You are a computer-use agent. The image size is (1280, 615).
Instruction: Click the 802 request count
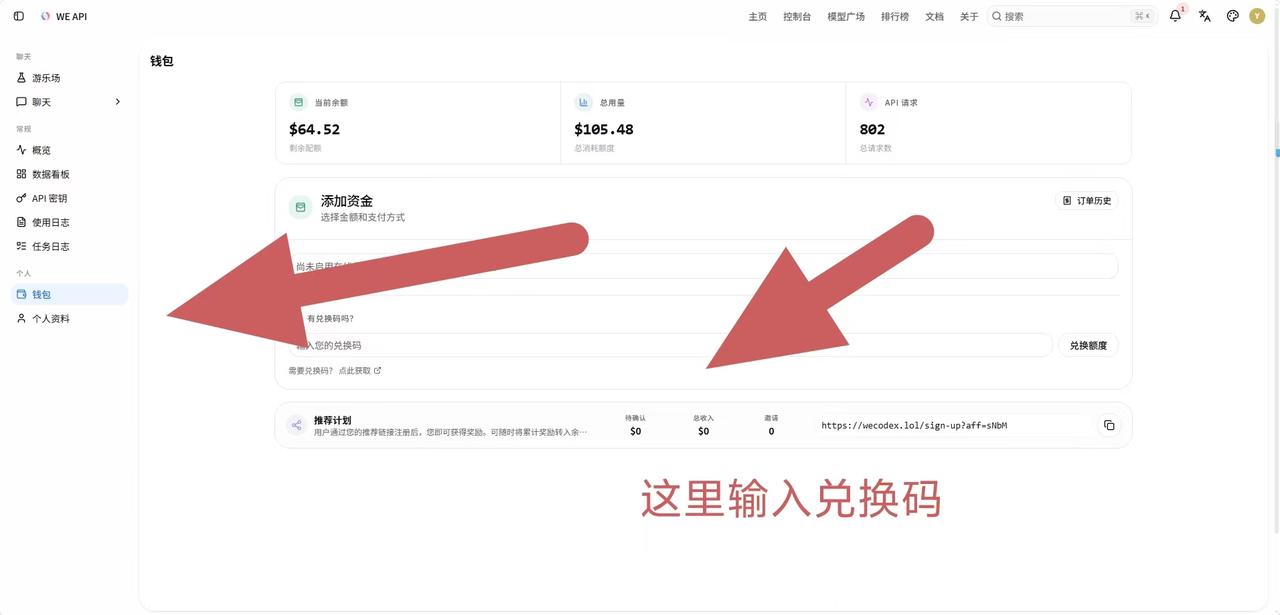872,129
